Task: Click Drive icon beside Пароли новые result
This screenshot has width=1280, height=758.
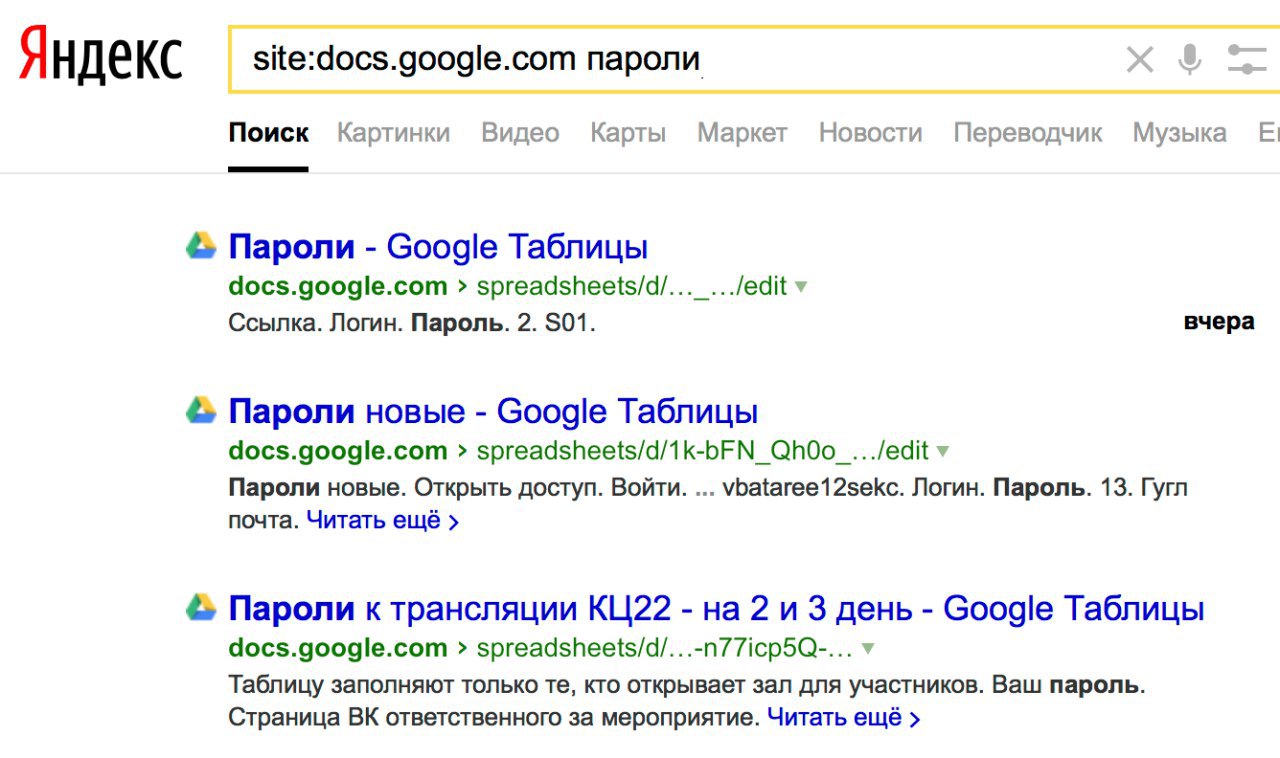Action: (201, 410)
